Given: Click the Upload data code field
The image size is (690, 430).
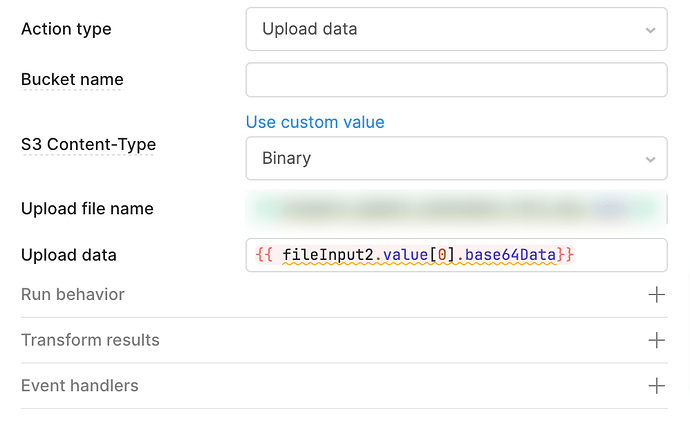Looking at the screenshot, I should point(456,255).
